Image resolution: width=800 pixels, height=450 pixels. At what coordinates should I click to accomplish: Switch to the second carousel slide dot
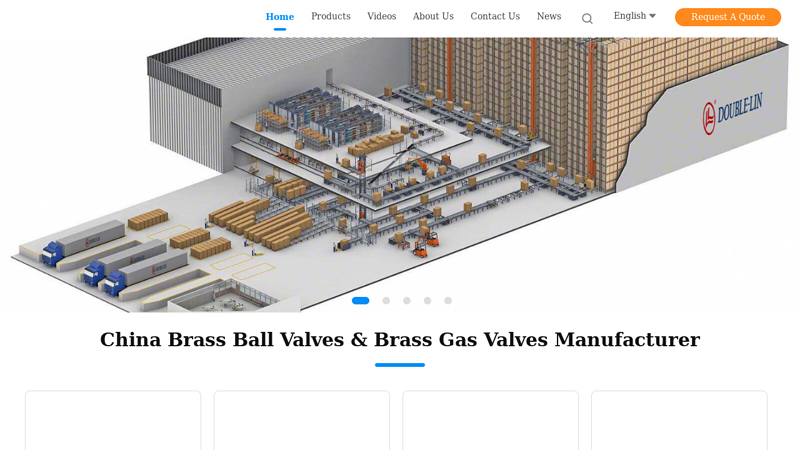[386, 301]
